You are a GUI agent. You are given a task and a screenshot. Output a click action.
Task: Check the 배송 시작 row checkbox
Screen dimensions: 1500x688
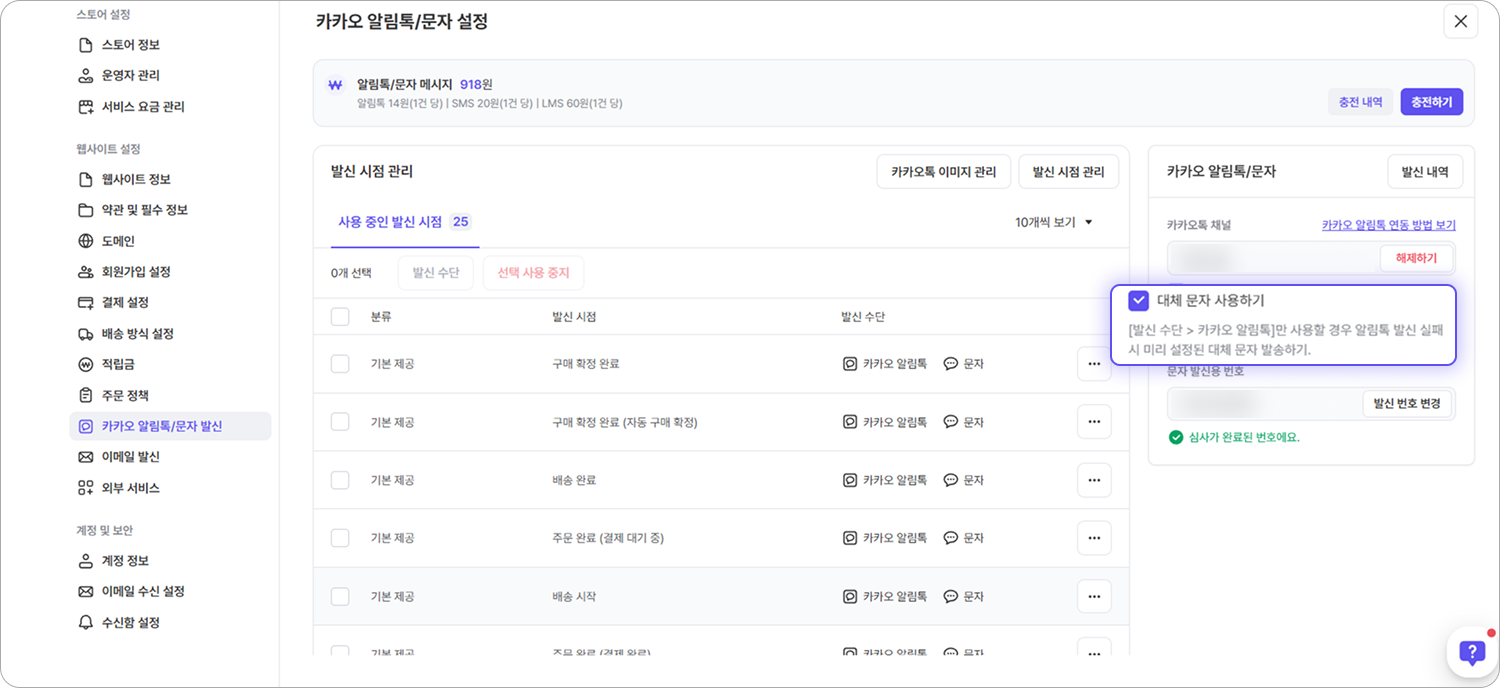pyautogui.click(x=340, y=596)
